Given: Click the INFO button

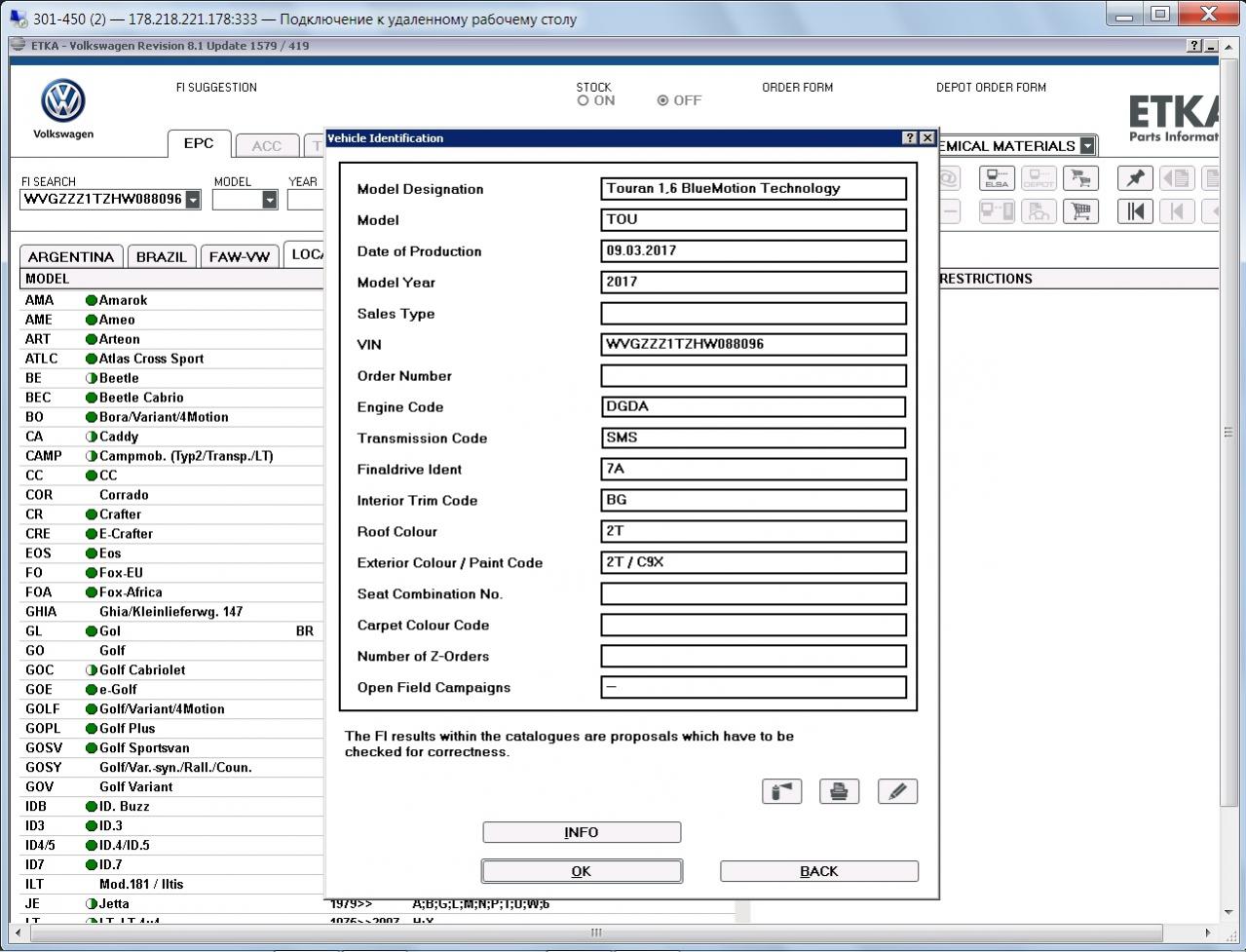Looking at the screenshot, I should click(582, 832).
